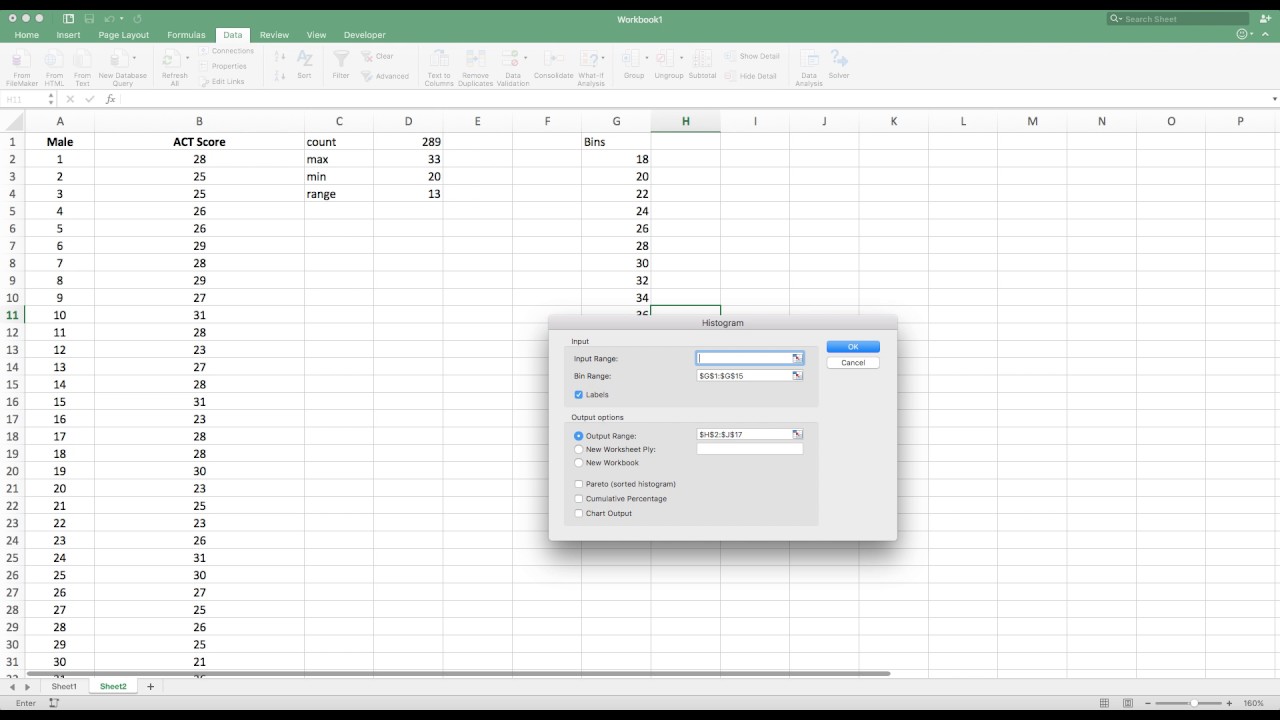Click the range selector icon for Bin Range
This screenshot has width=1280, height=720.
tap(797, 376)
